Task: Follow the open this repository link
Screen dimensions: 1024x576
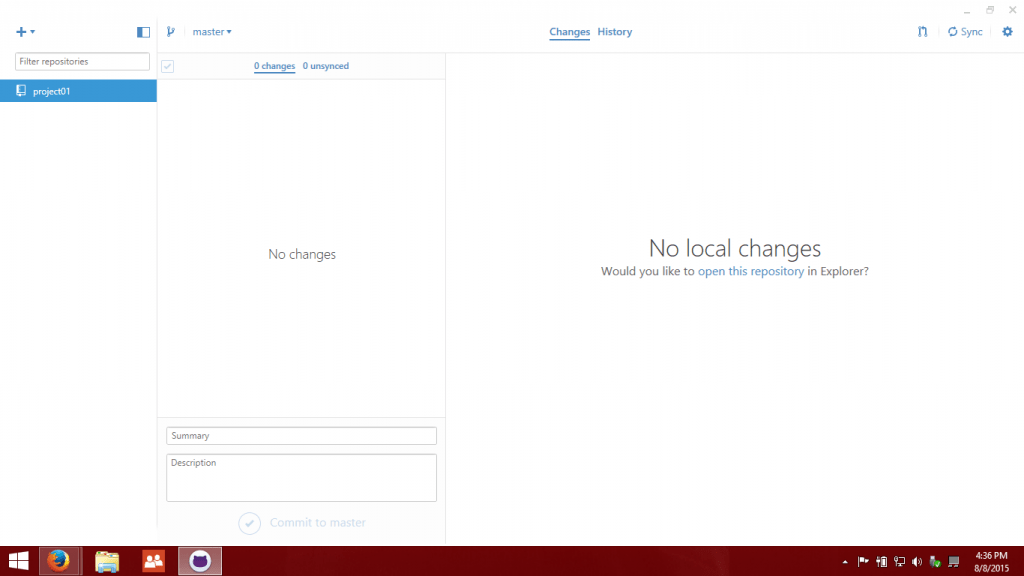Action: click(750, 271)
